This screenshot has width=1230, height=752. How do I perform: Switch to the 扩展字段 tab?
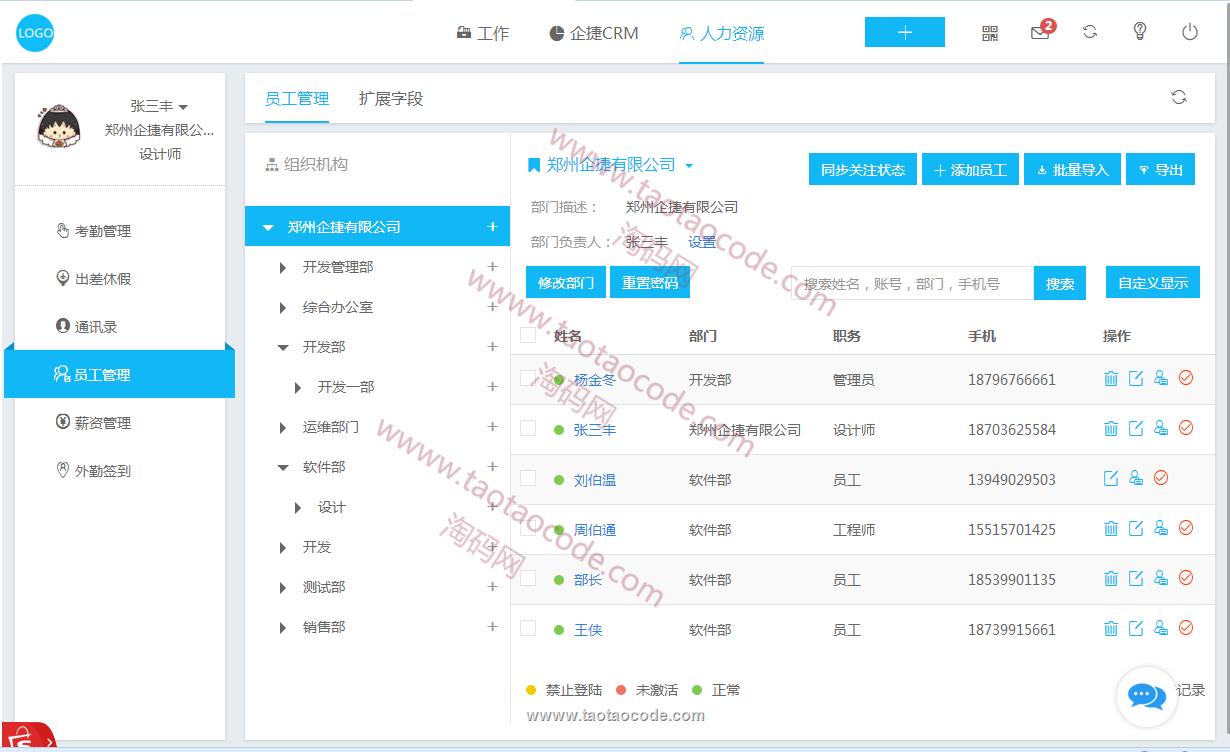[391, 98]
